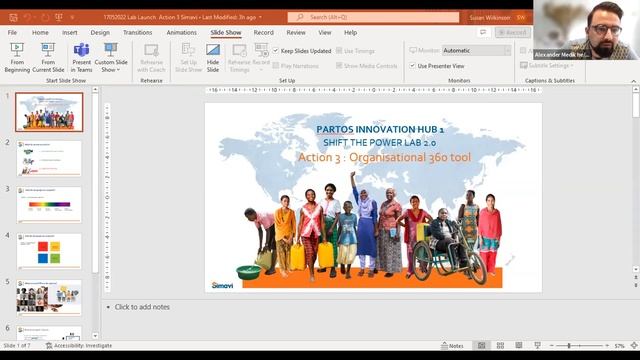
Task: Click the slide title PARTOS INNOVATION HUB 1
Action: [380, 129]
